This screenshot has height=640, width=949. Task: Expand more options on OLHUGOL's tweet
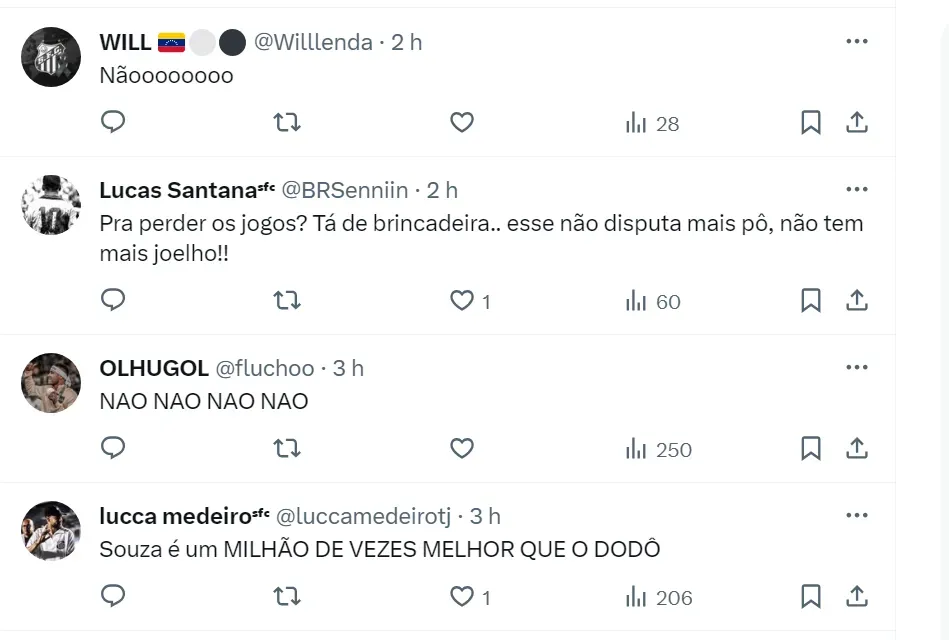[x=857, y=367]
